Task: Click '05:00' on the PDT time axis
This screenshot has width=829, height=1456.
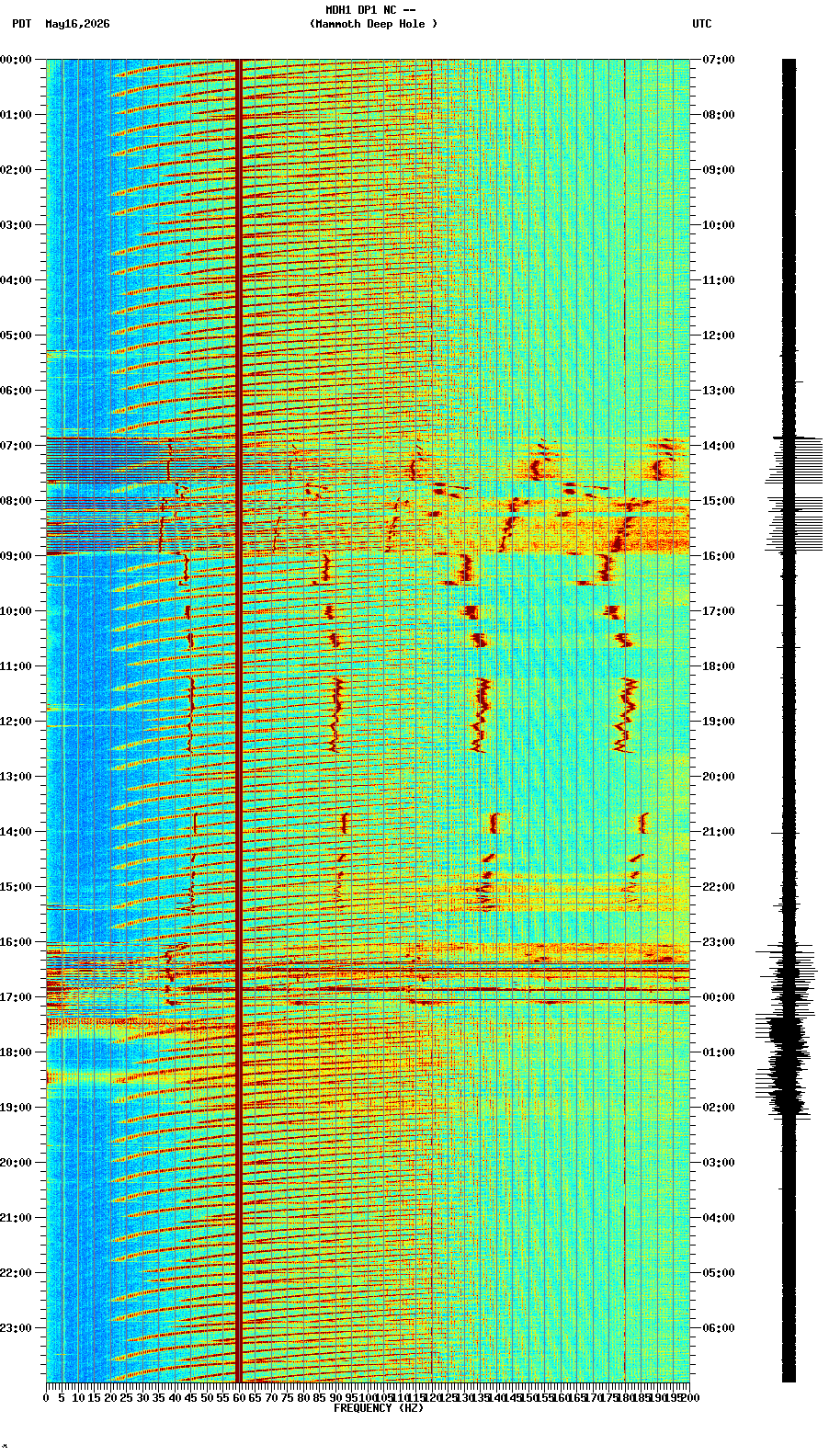Action: (16, 336)
